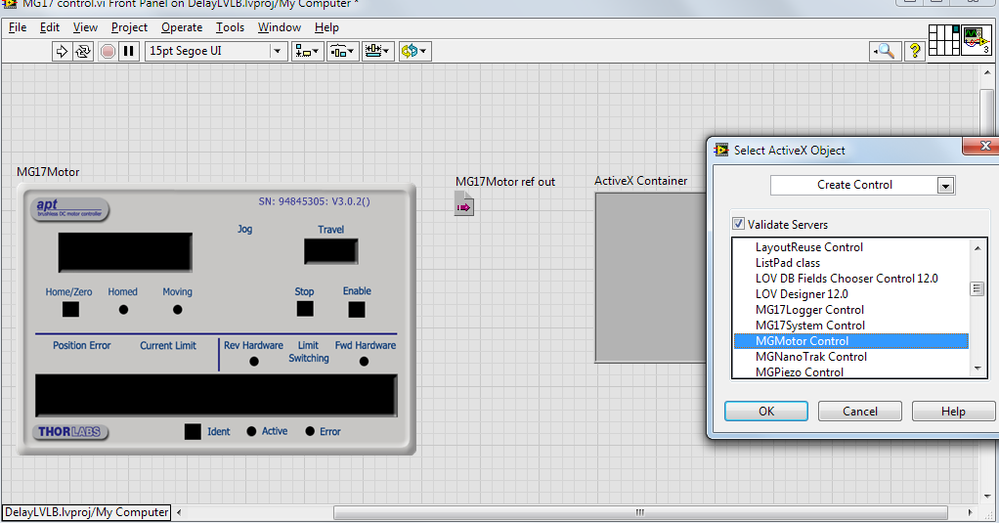
Task: Click the connector pane grid icon
Action: [x=944, y=40]
